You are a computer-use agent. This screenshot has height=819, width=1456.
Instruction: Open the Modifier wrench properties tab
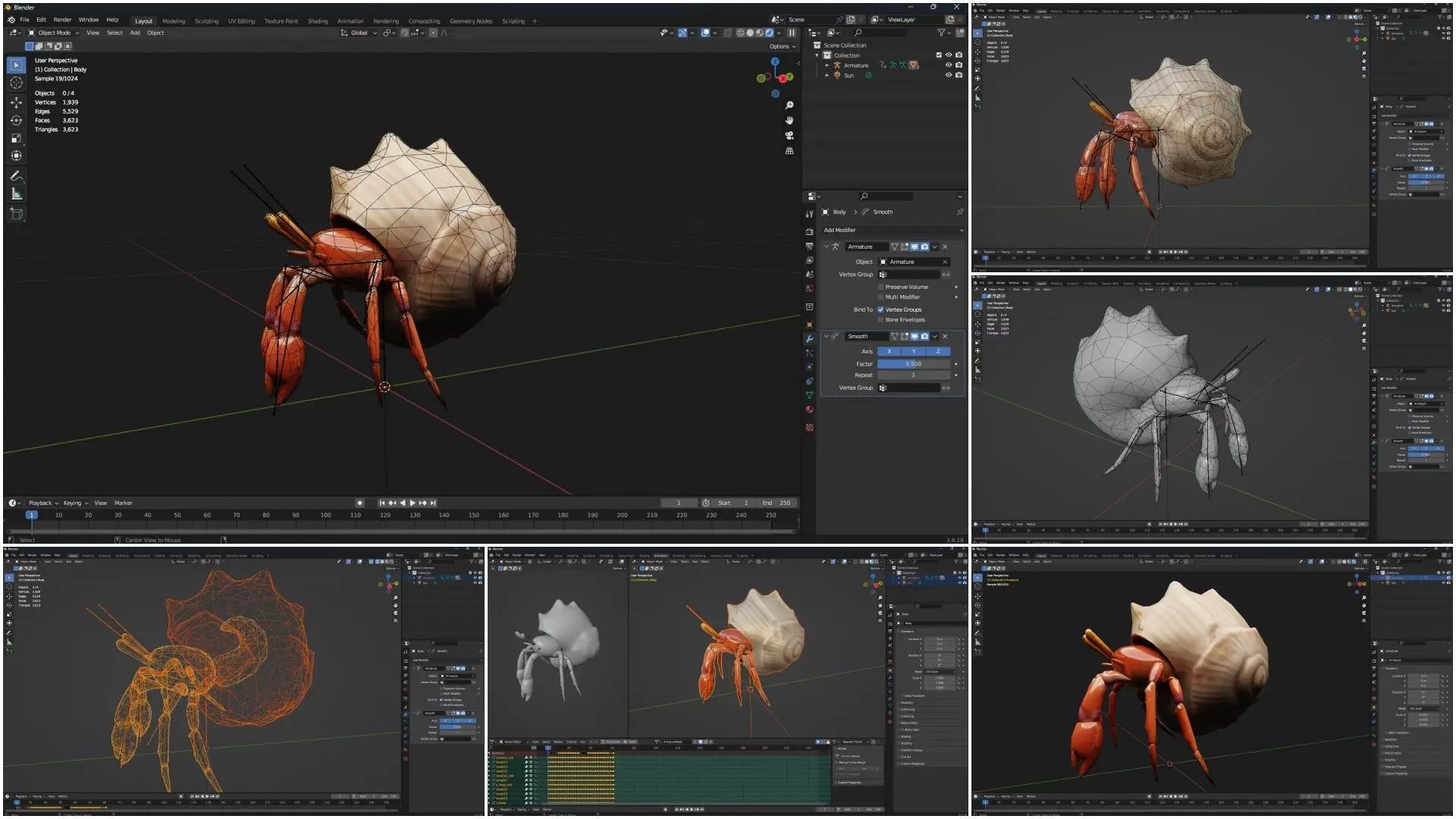tap(809, 339)
